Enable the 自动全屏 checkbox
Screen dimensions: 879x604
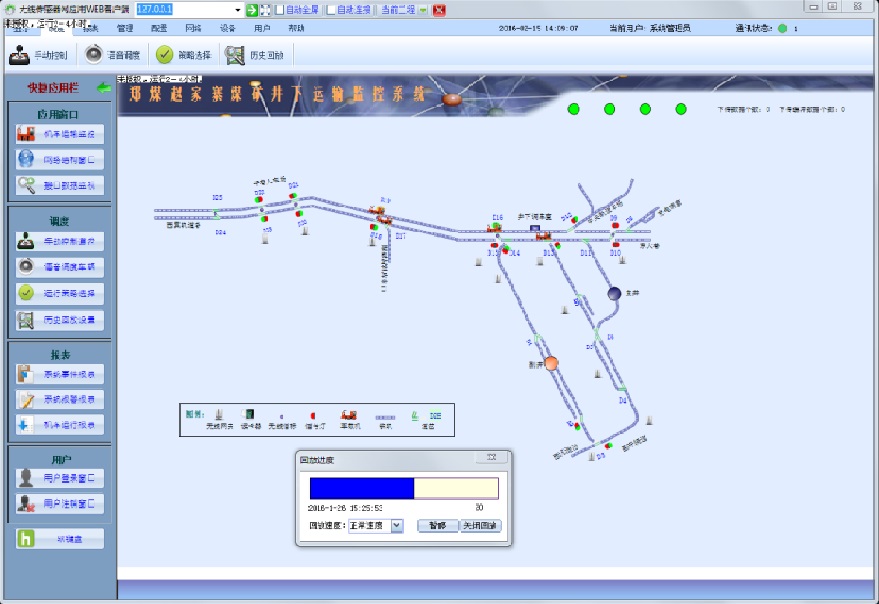(280, 9)
